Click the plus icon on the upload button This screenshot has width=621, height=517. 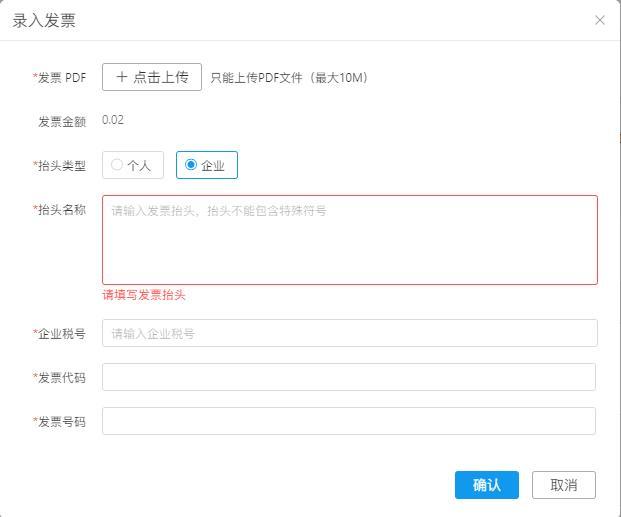[x=122, y=77]
